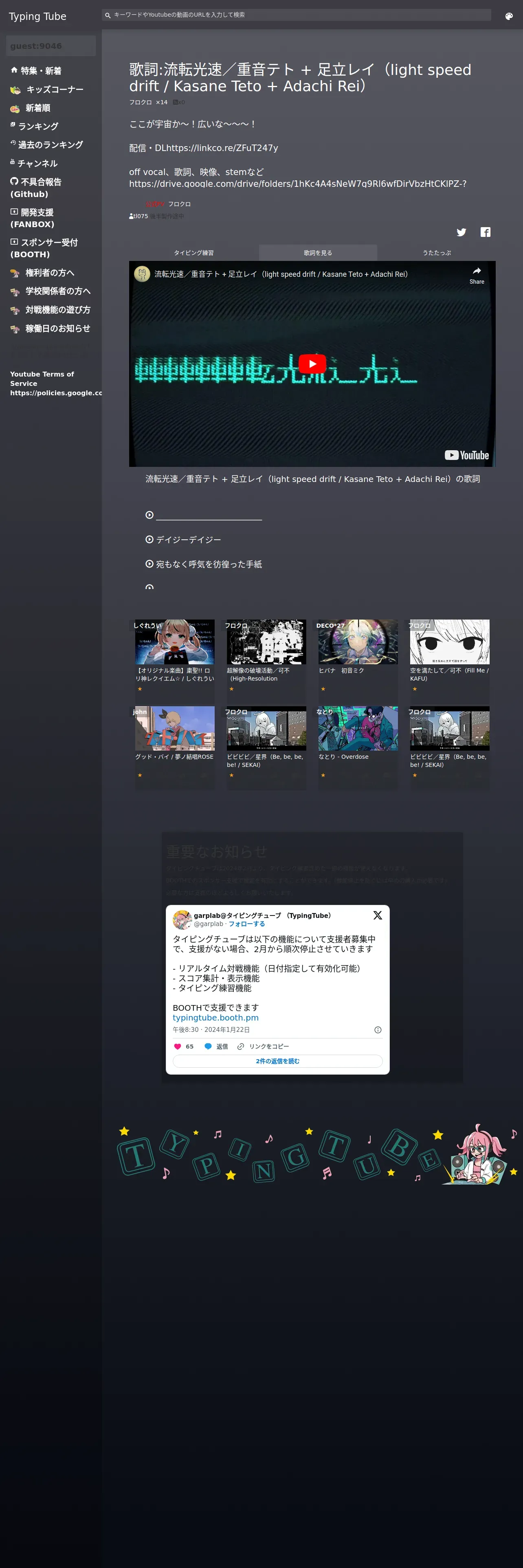
Task: Click the フロクロ ×14 tag under the title
Action: (x=148, y=102)
